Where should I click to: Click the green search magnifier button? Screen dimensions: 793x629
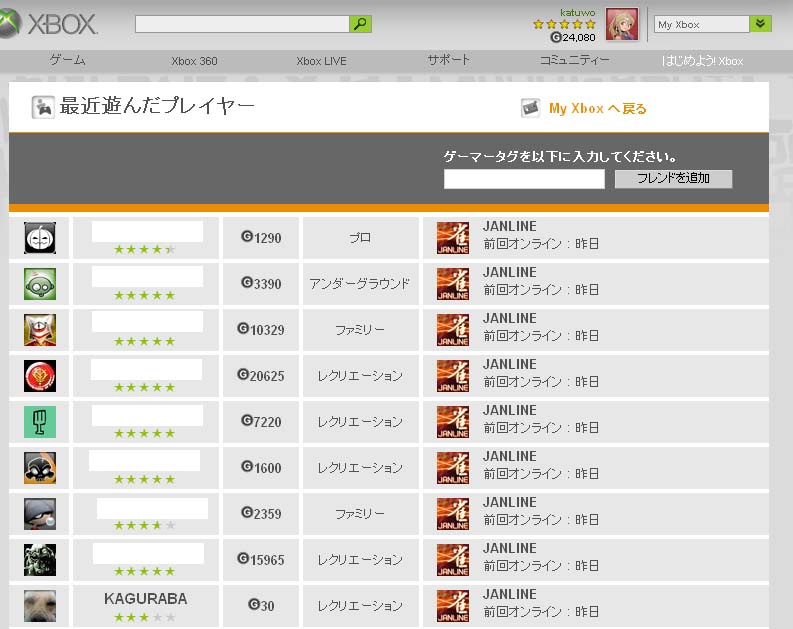coord(360,24)
